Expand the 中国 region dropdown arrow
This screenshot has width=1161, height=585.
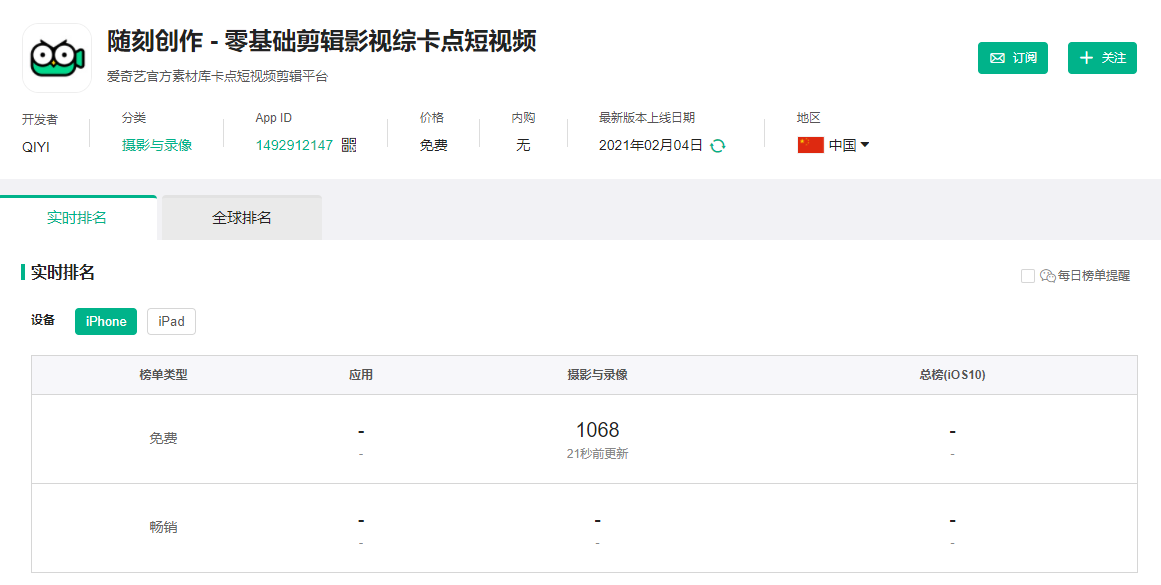[865, 145]
